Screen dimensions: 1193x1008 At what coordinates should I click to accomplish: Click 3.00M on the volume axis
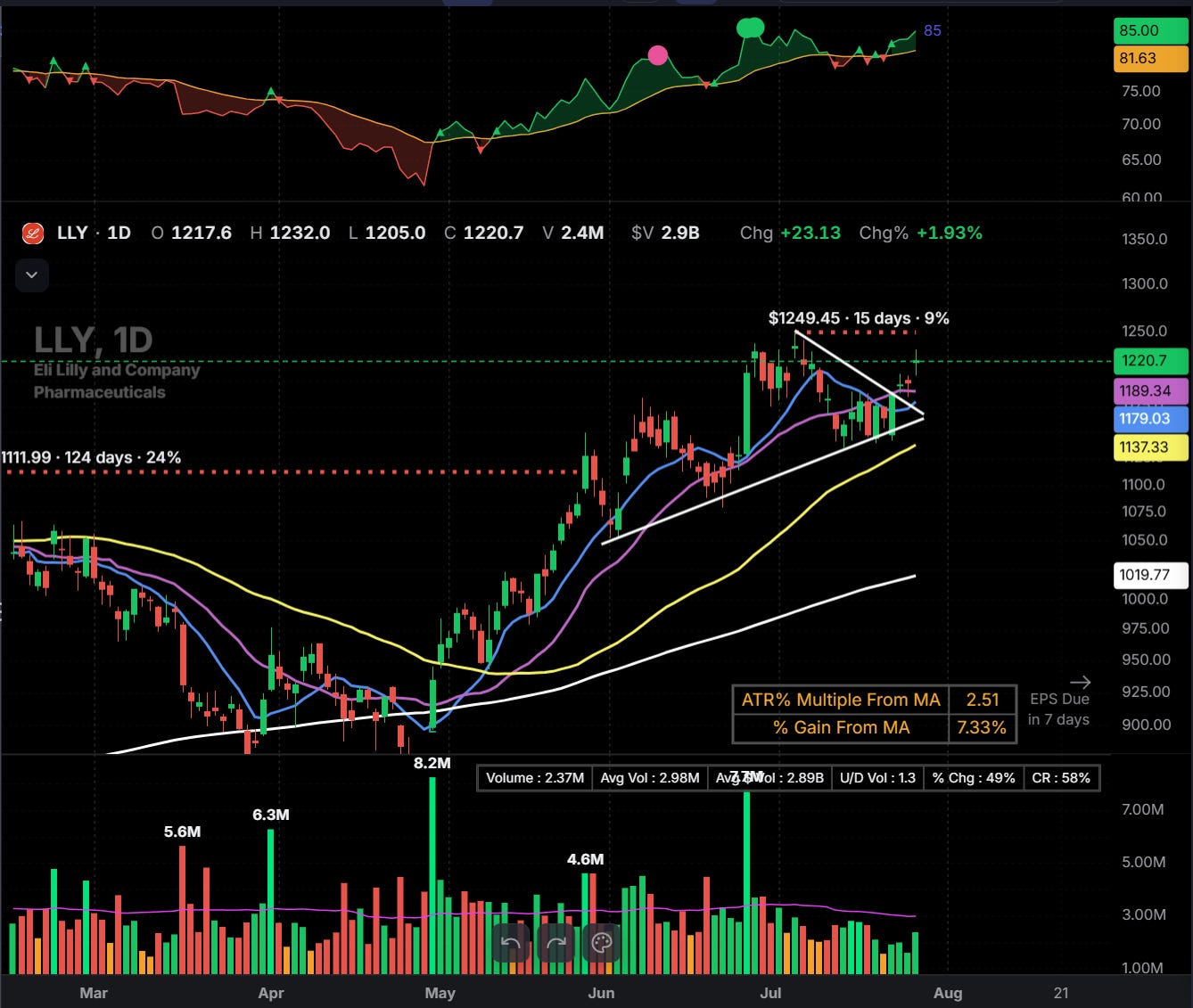(x=1143, y=914)
